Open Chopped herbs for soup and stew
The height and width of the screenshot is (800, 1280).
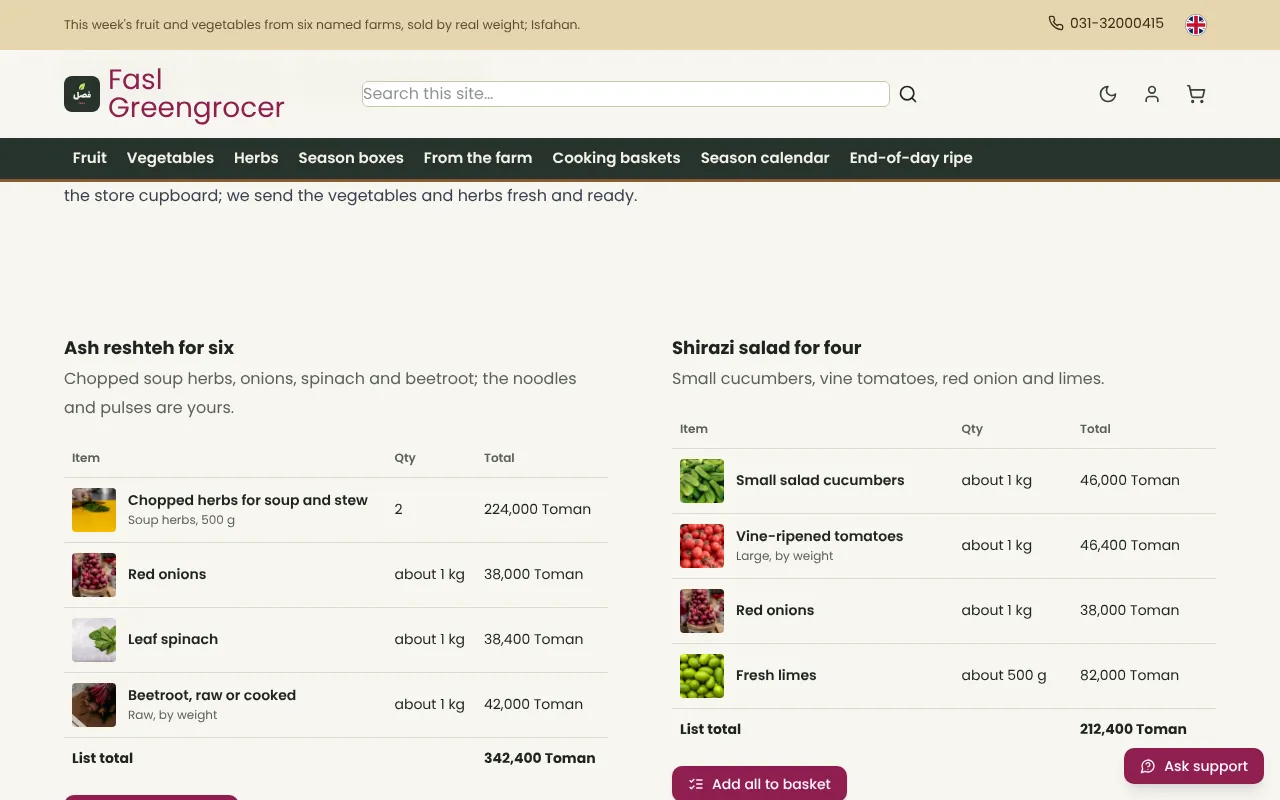248,500
